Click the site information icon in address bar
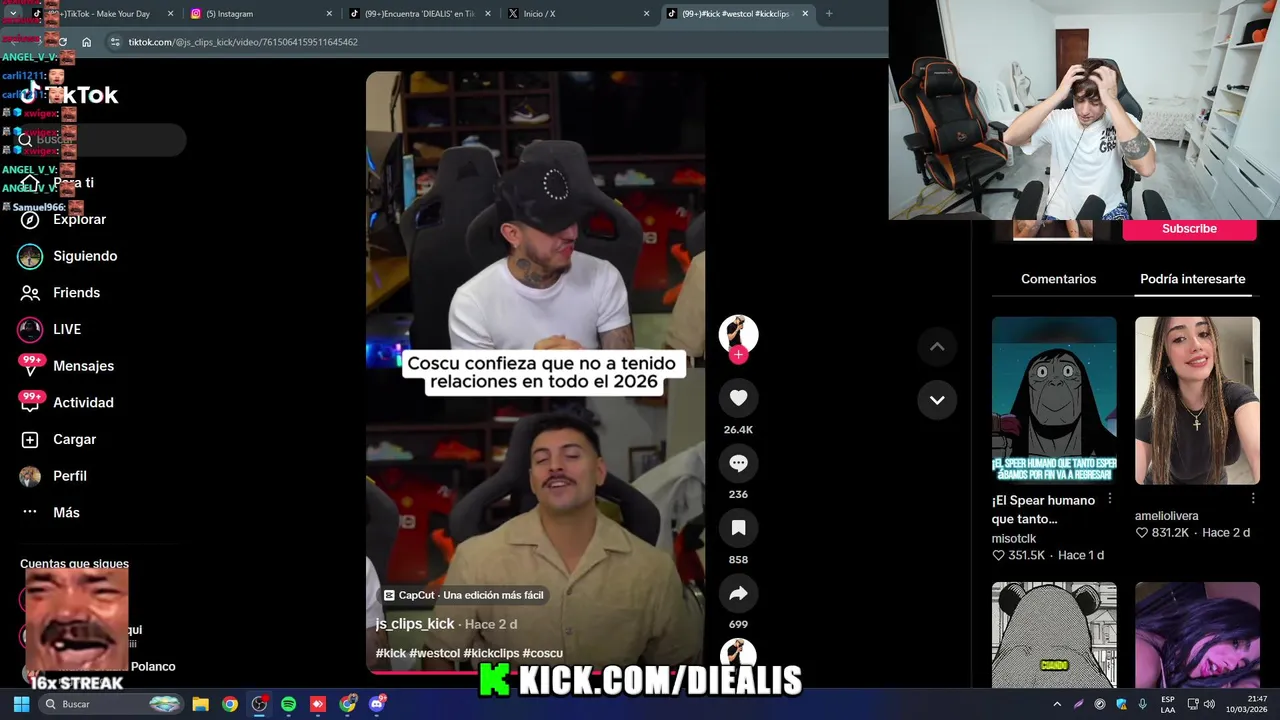Viewport: 1280px width, 720px height. pos(115,42)
